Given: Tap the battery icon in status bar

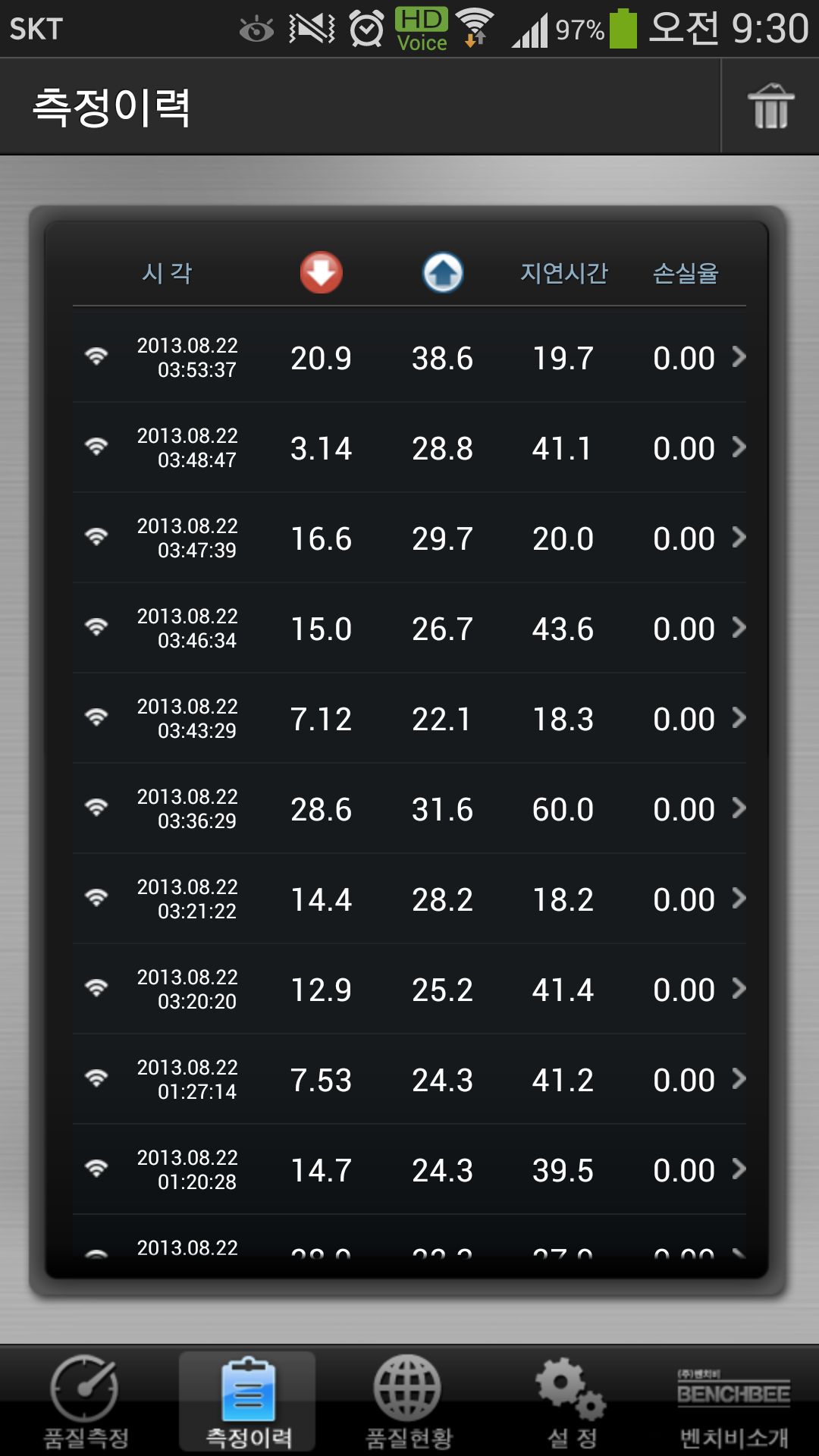Looking at the screenshot, I should [623, 28].
